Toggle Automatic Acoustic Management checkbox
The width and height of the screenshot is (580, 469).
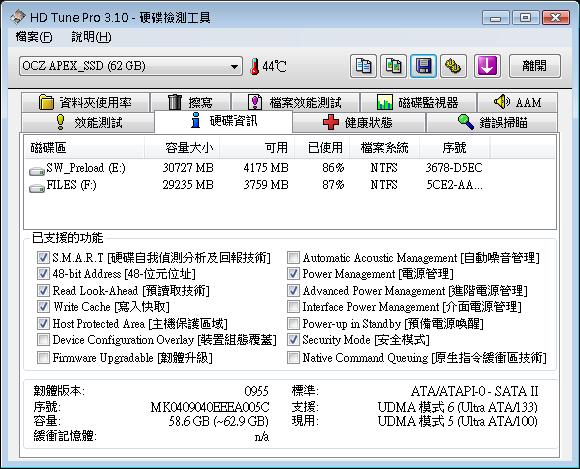293,257
